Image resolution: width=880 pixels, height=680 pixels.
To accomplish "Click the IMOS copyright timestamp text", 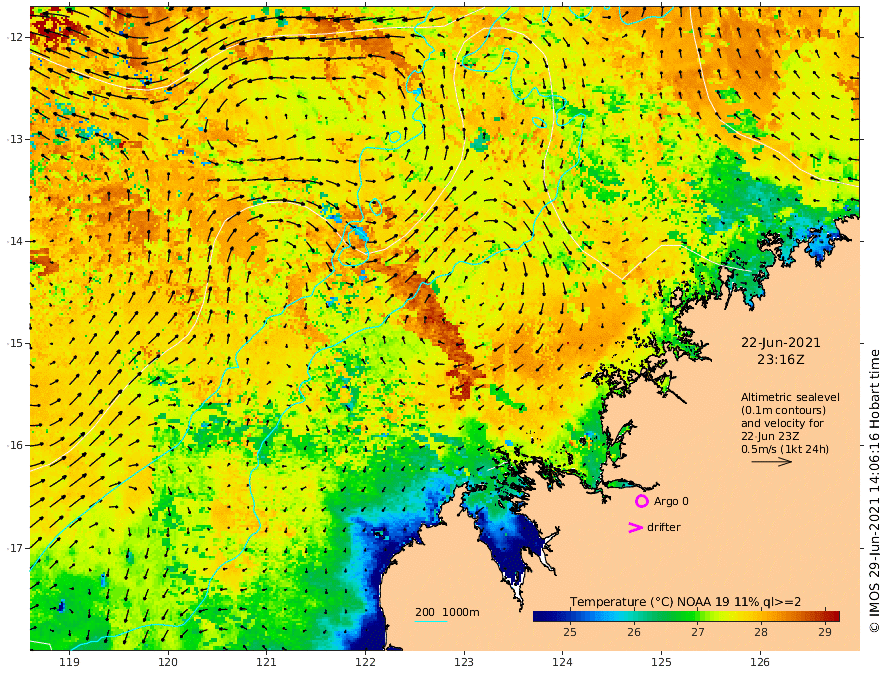I will (x=874, y=491).
